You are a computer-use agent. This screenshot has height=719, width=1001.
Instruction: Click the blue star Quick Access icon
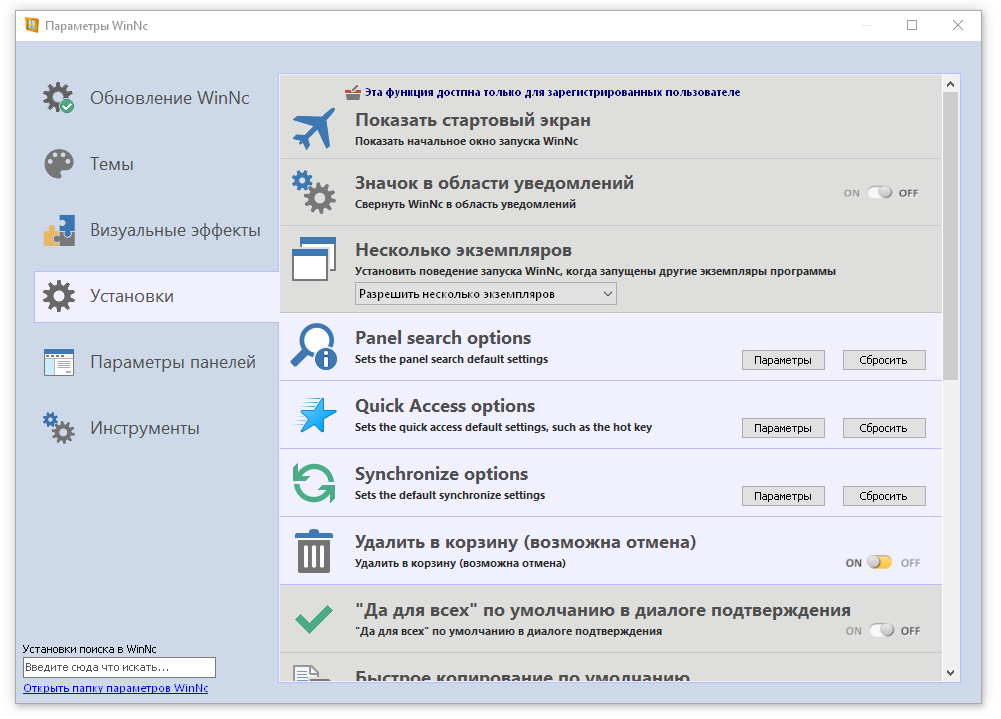316,414
